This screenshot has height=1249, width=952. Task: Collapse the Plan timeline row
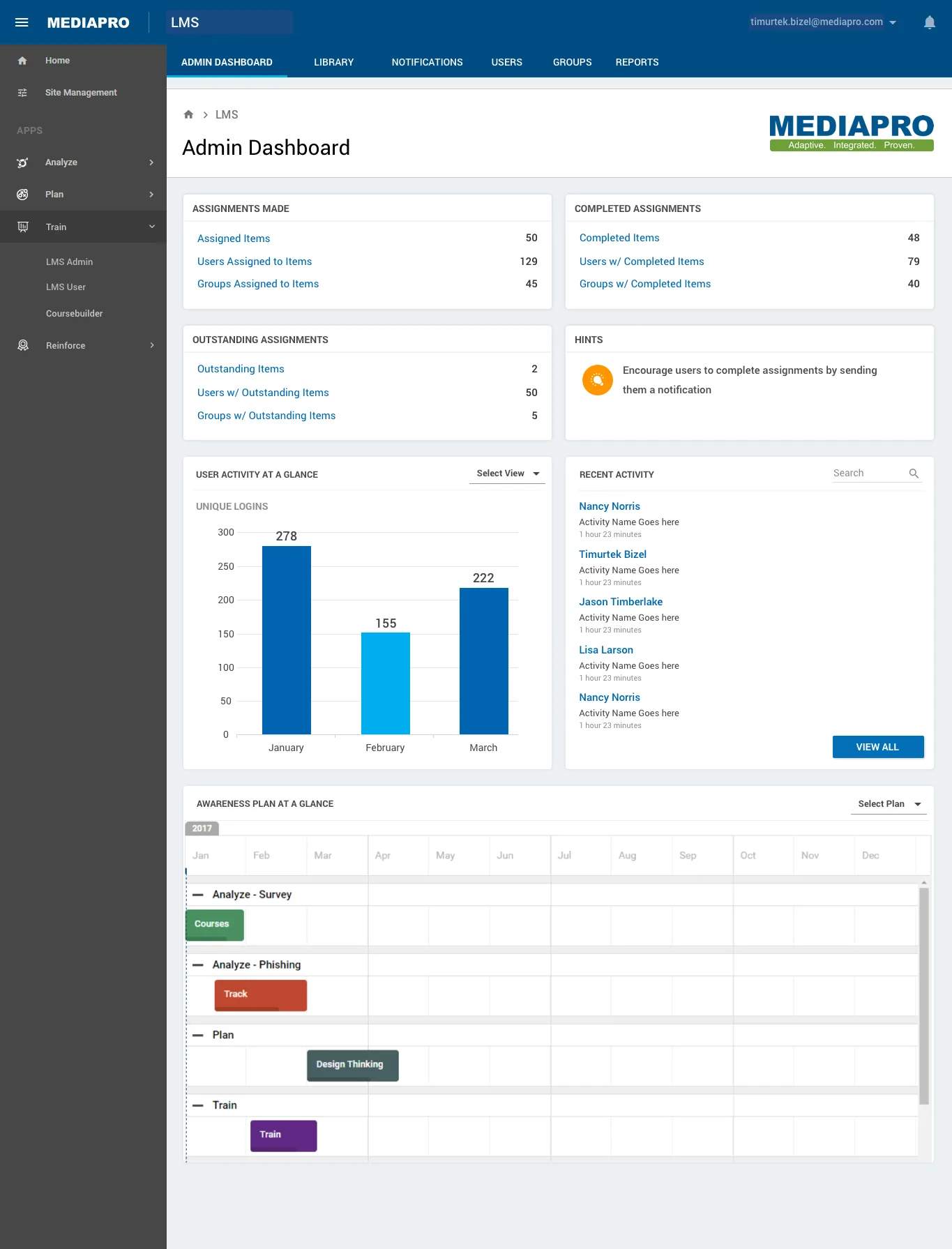pyautogui.click(x=198, y=1036)
